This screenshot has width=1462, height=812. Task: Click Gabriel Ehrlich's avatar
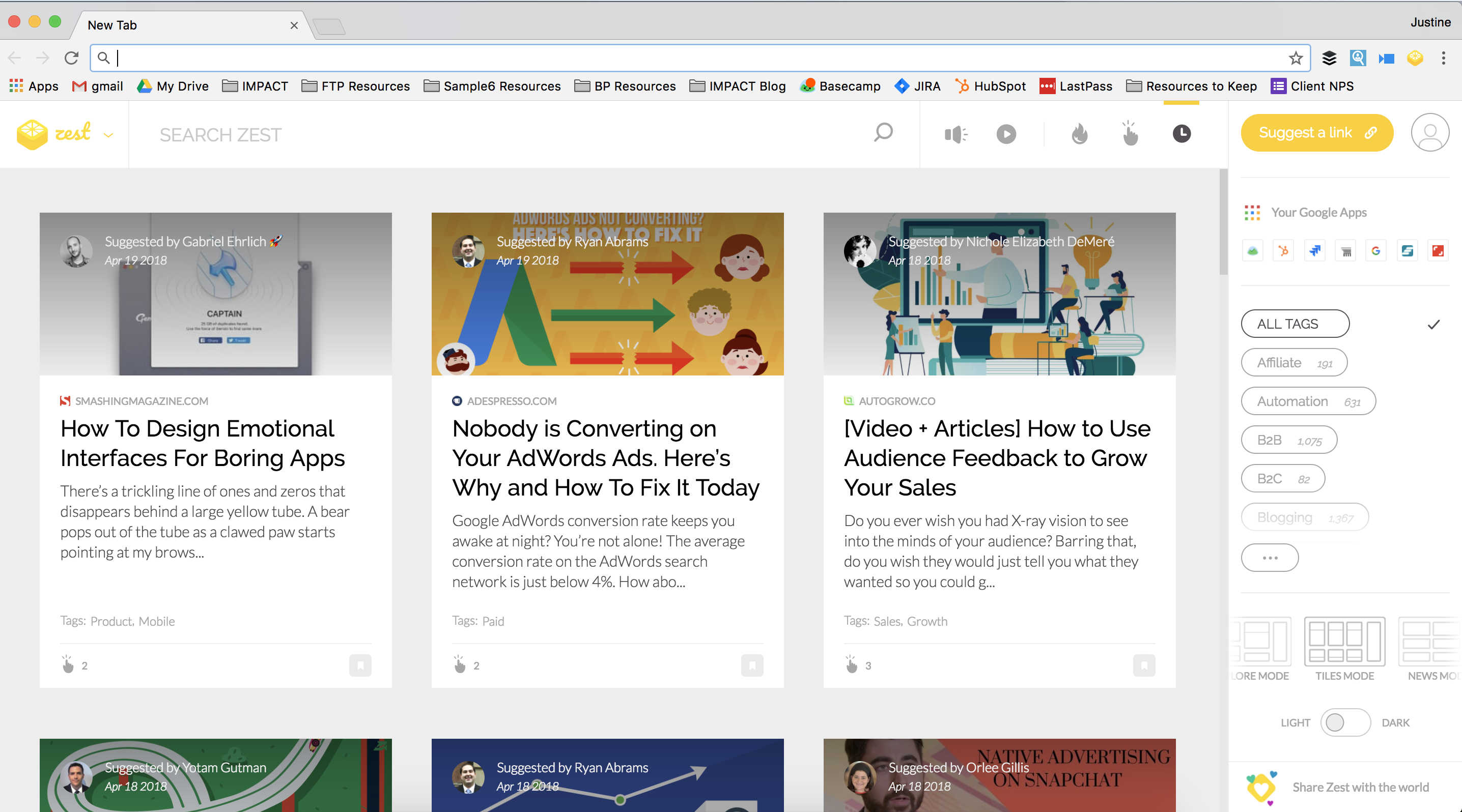pos(76,251)
